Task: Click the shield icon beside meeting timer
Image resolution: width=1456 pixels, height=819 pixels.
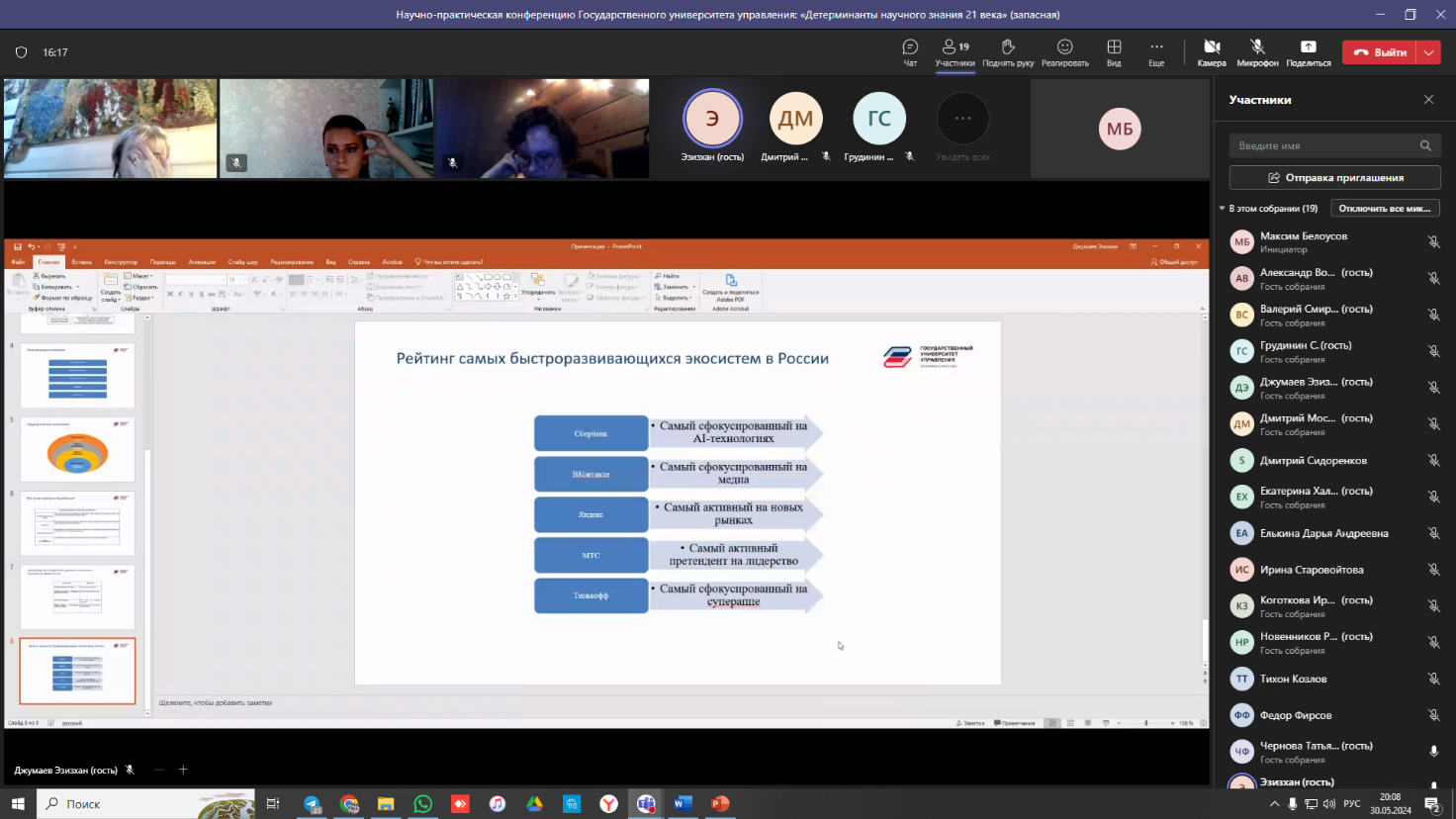Action: (21, 52)
